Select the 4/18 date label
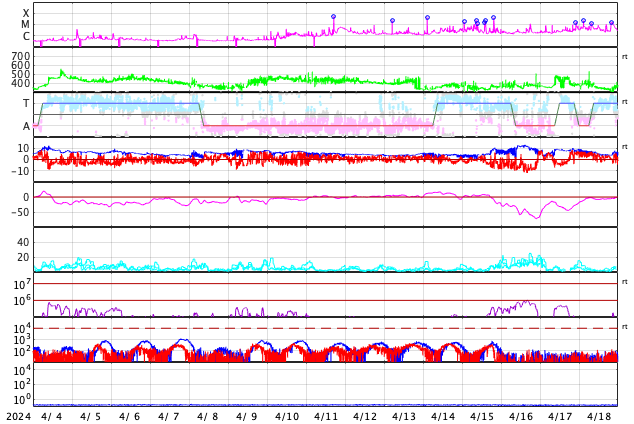The height and width of the screenshot is (424, 634). point(599,416)
